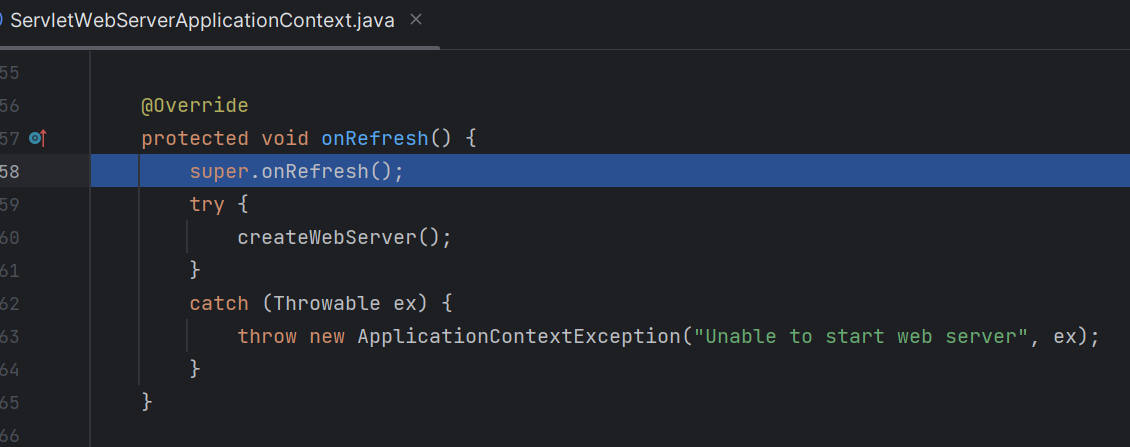Viewport: 1130px width, 447px height.
Task: Click ApplicationContextException class reference
Action: point(518,336)
